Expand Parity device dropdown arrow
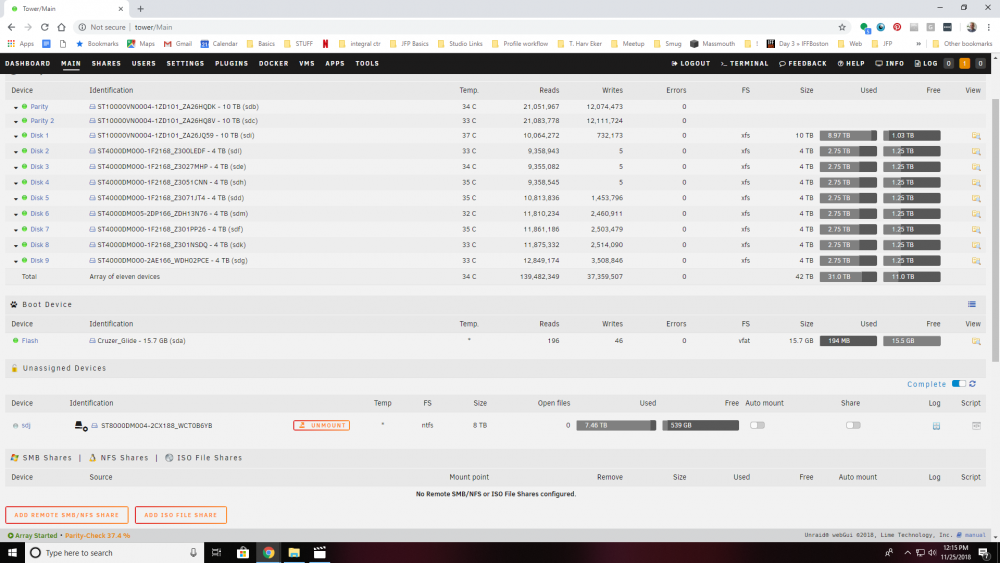The height and width of the screenshot is (563, 1000). [x=16, y=108]
